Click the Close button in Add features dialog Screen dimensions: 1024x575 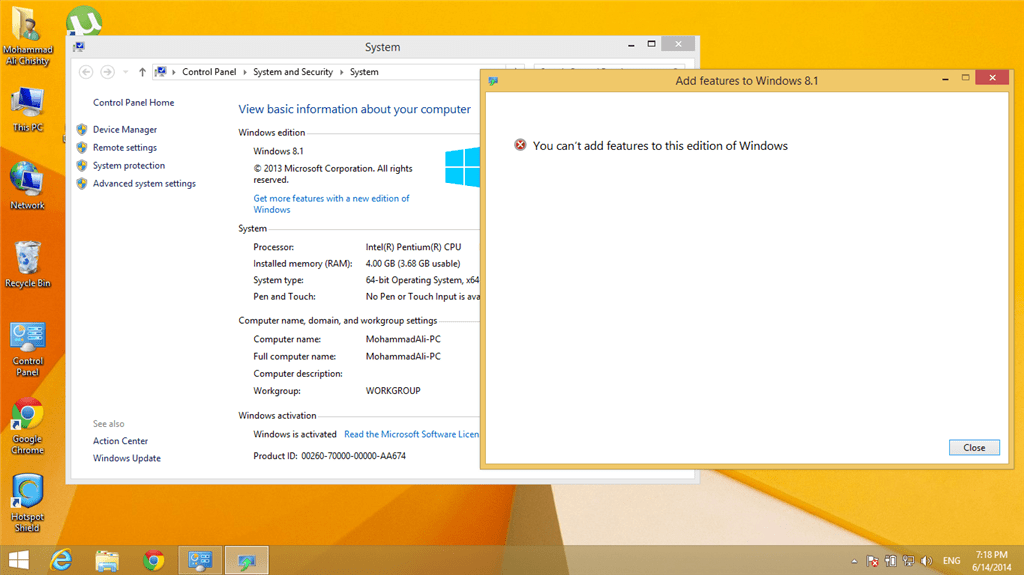(974, 448)
